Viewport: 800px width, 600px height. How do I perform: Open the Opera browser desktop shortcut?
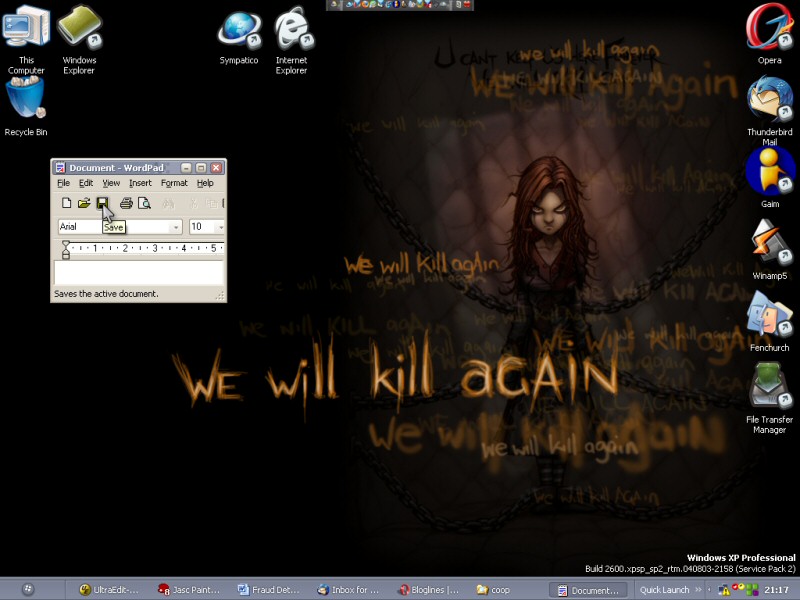point(769,28)
